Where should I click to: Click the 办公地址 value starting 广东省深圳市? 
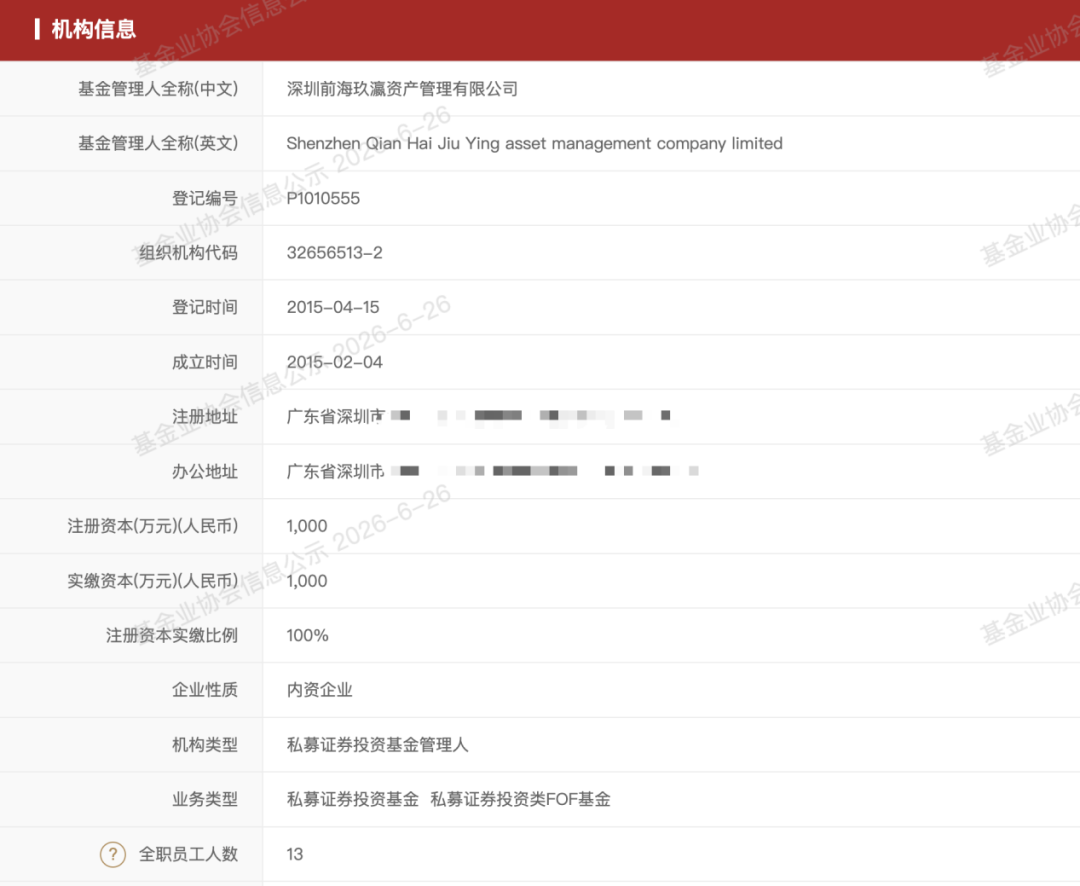pyautogui.click(x=493, y=471)
